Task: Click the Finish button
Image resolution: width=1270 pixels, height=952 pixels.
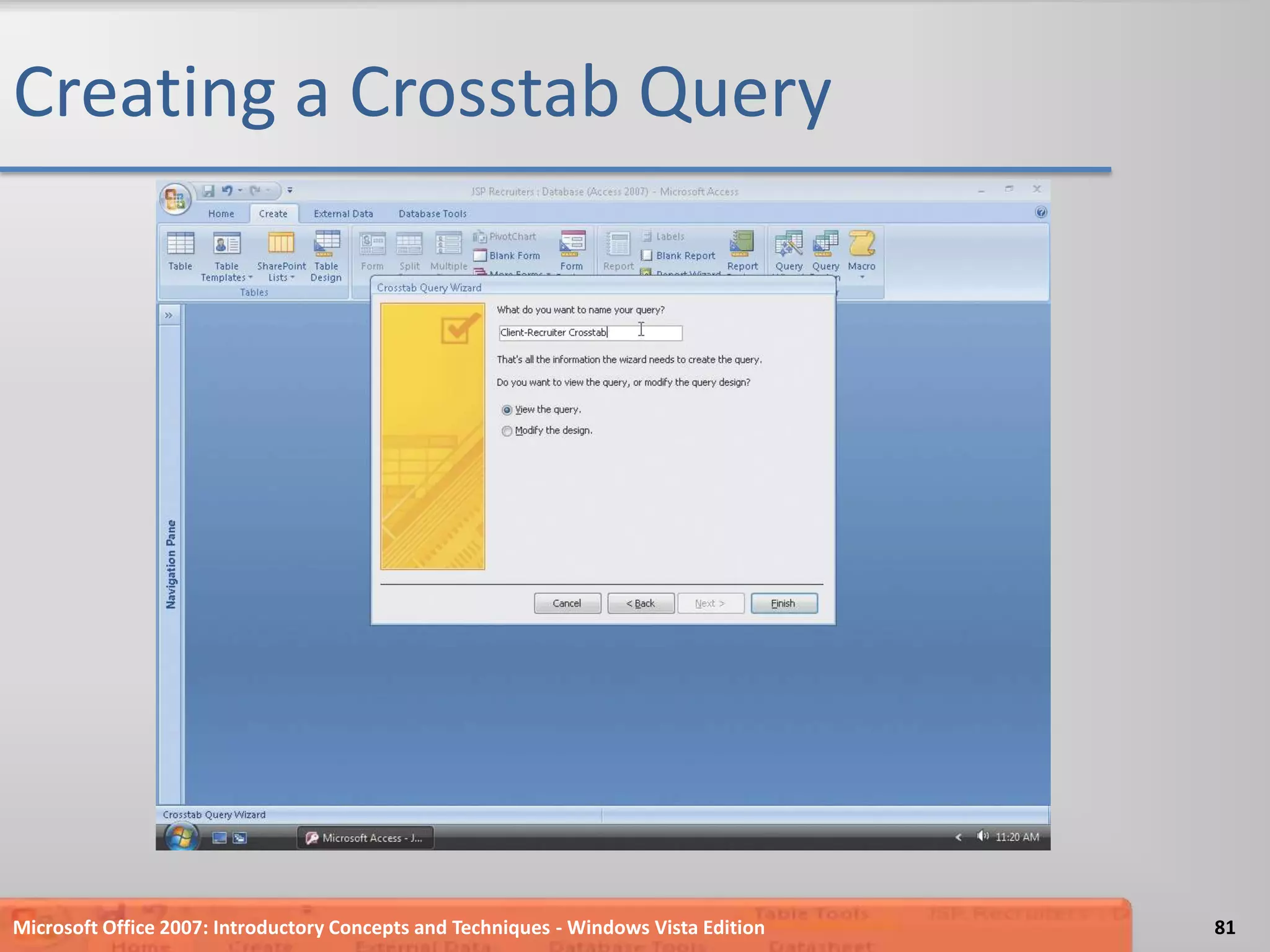Action: [784, 604]
